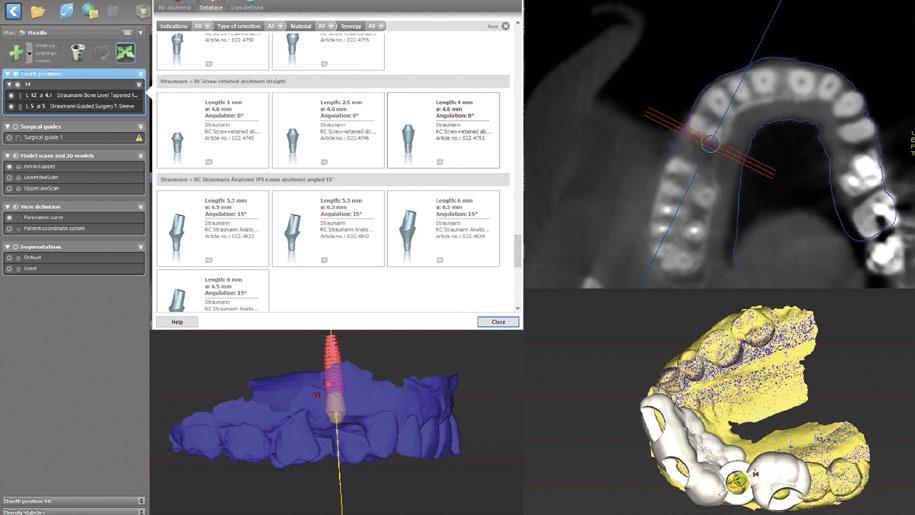Viewport: 915px width, 515px height.
Task: Toggle visibility of Panoramic curve
Action: [9, 218]
